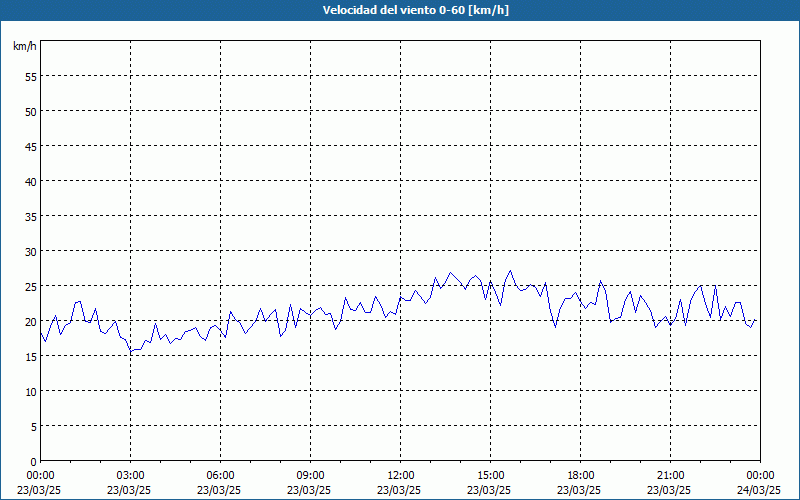Click the 23/03/25 date under 18:00

tap(579, 490)
